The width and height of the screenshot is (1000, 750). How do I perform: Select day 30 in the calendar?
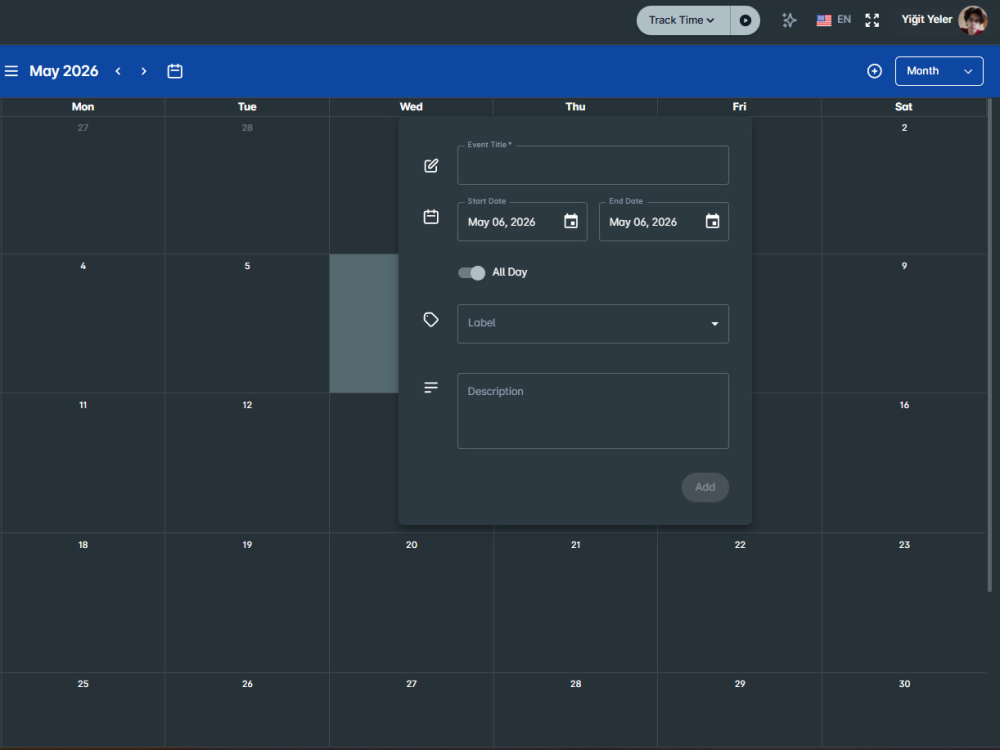pos(904,684)
